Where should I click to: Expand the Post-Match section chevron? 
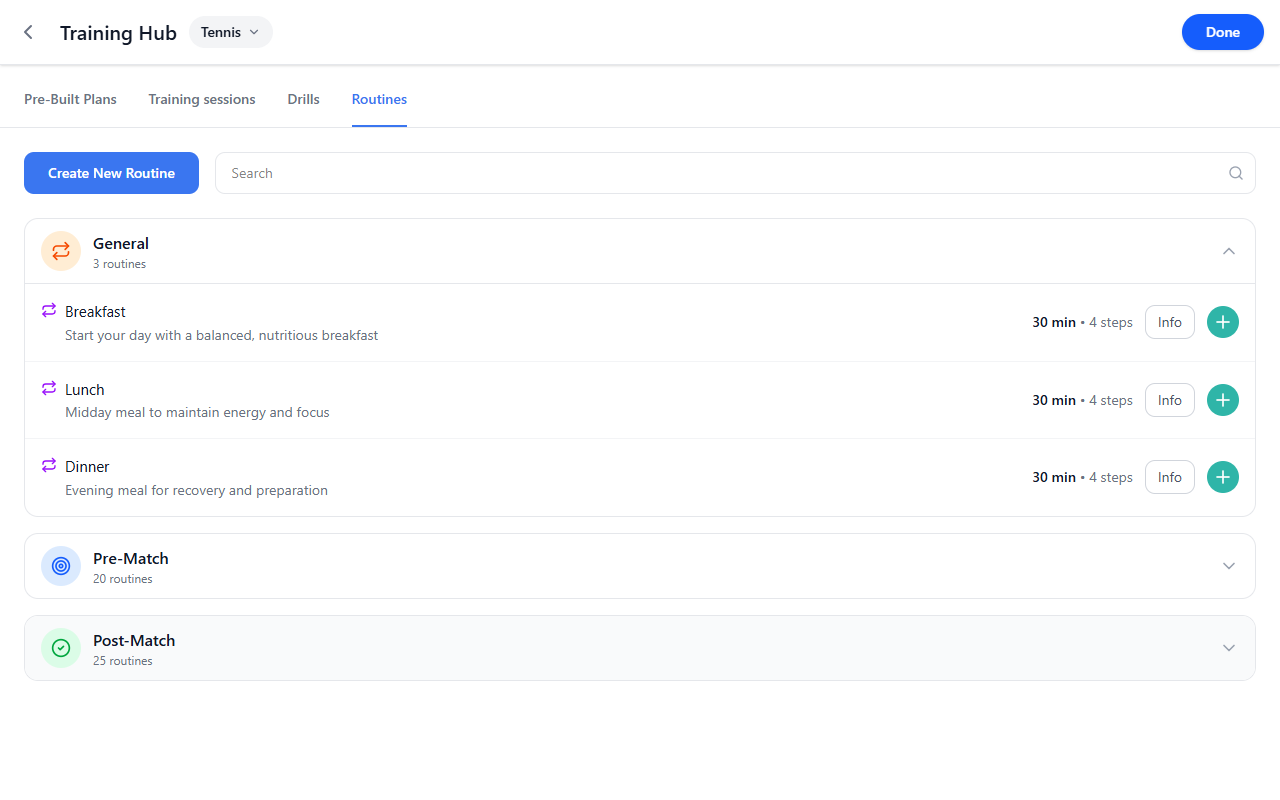pyautogui.click(x=1229, y=648)
